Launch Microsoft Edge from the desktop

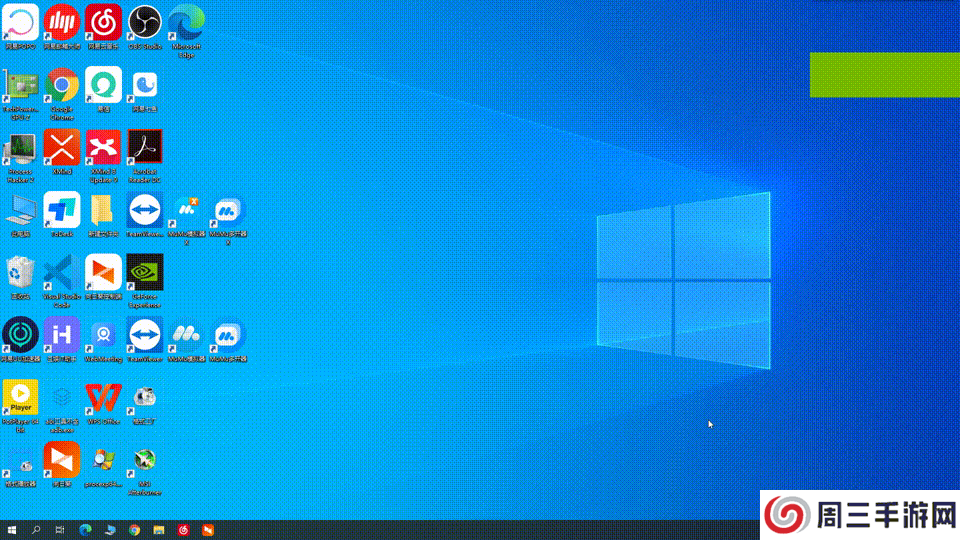click(x=186, y=22)
